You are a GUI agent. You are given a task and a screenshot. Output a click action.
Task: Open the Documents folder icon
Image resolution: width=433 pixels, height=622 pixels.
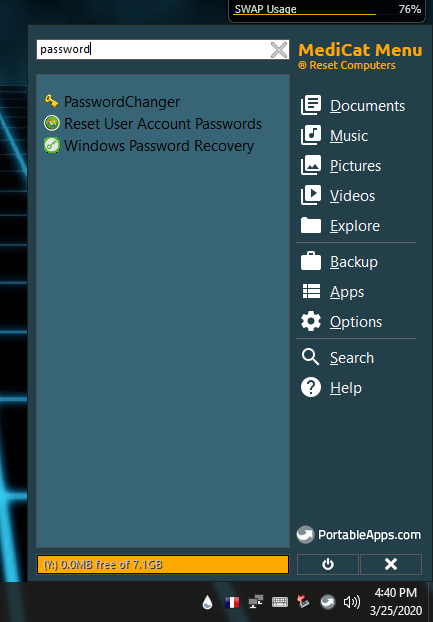coord(311,106)
